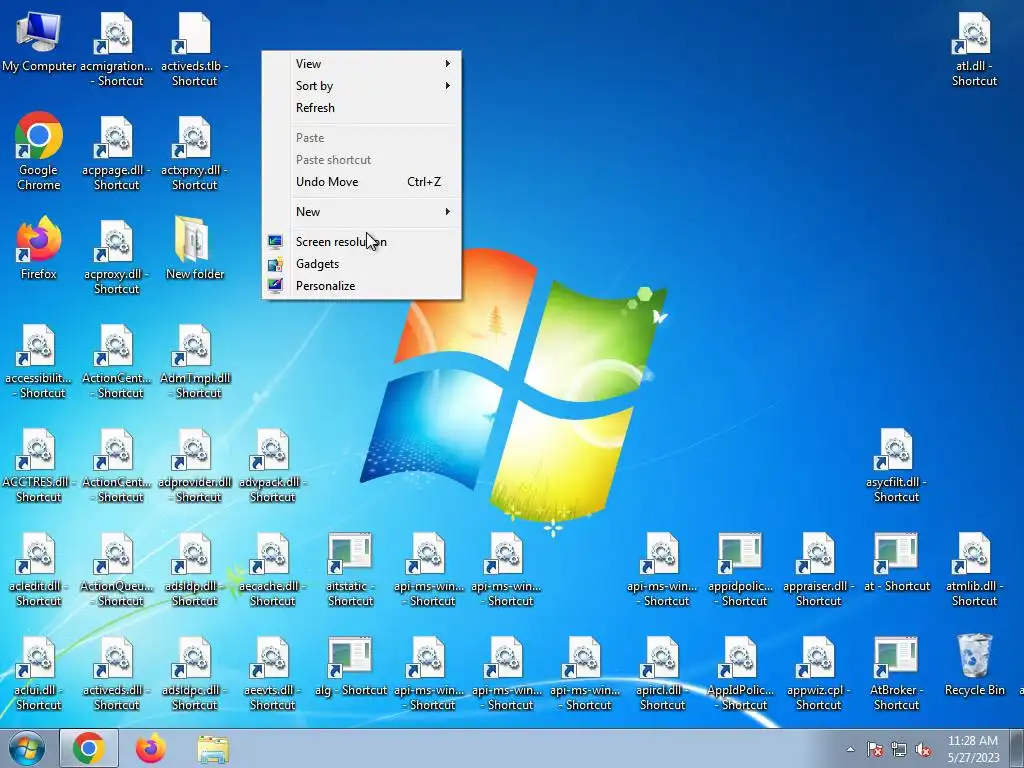
Task: Select the ActionQueu... shortcut icon
Action: [116, 569]
